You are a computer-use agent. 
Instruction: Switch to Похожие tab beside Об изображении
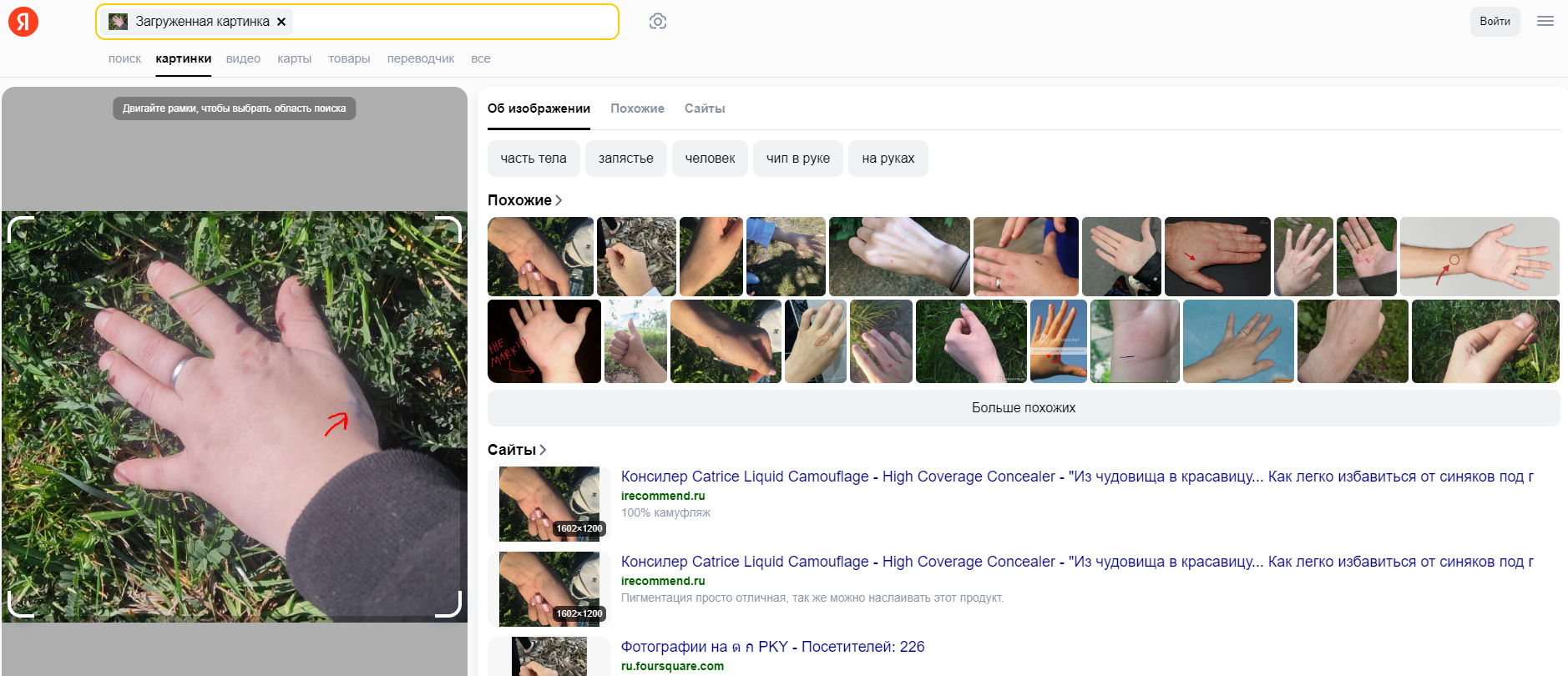pyautogui.click(x=637, y=108)
